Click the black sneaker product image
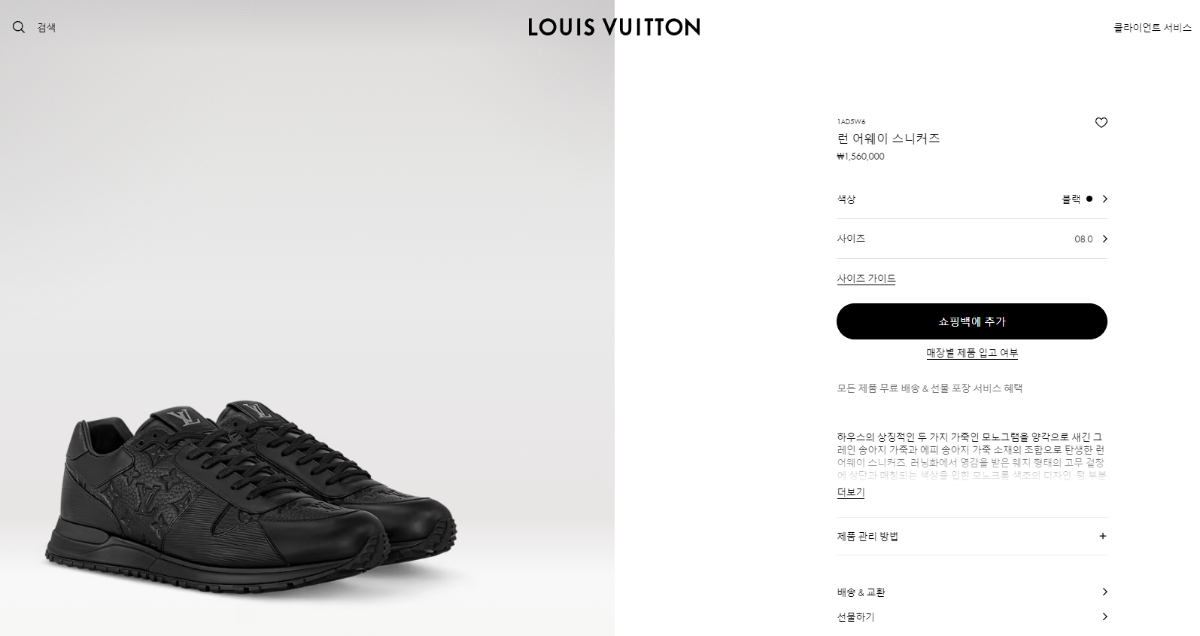The width and height of the screenshot is (1200, 636). click(x=250, y=487)
